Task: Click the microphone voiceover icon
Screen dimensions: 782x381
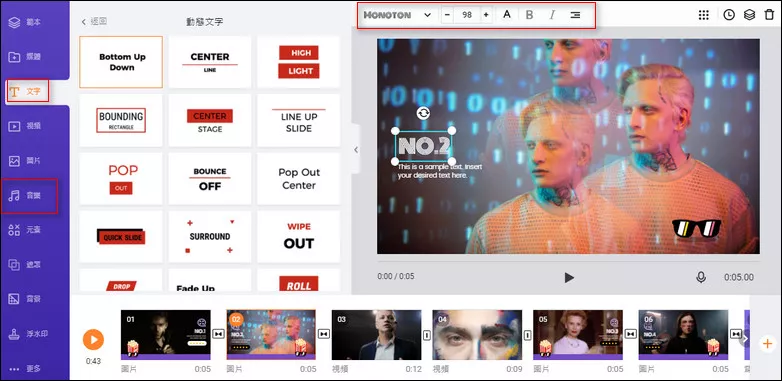Action: (x=701, y=277)
